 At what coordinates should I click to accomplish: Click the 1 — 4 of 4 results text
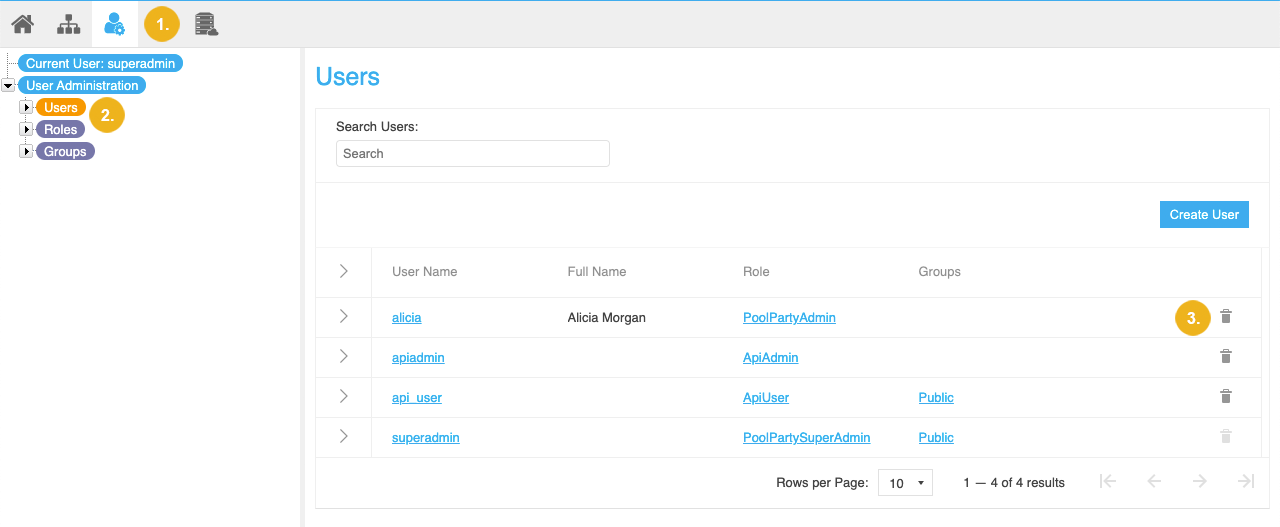(x=1014, y=483)
